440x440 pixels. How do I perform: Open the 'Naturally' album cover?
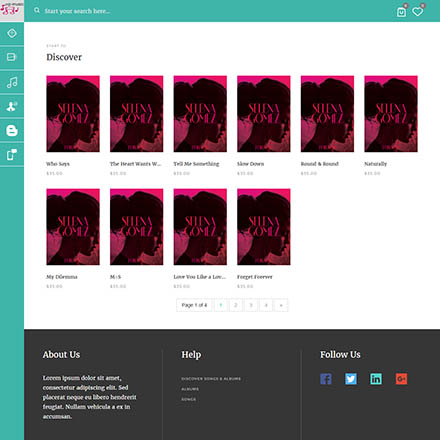tap(391, 114)
